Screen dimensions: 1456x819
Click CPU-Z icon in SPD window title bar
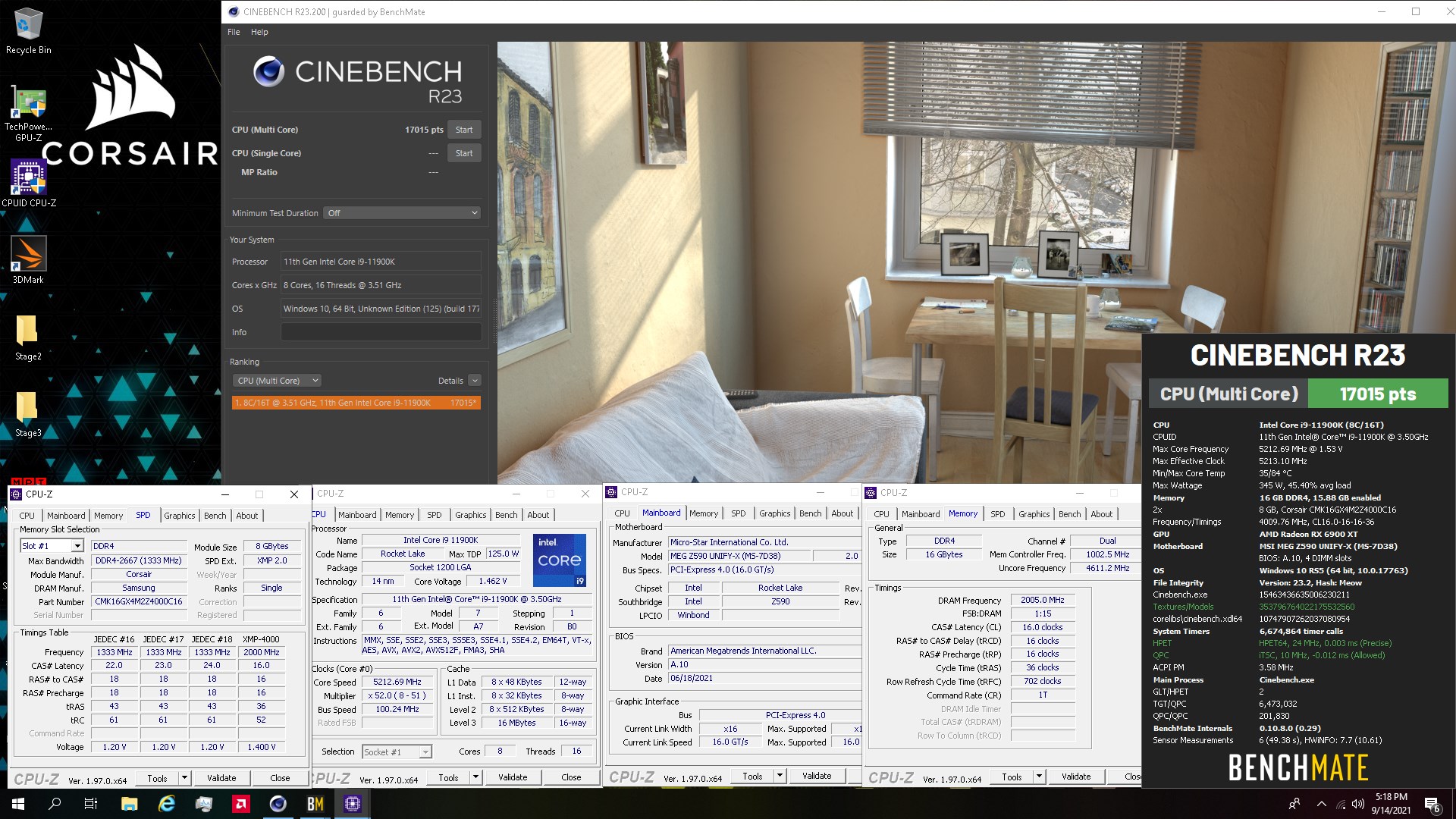point(16,494)
